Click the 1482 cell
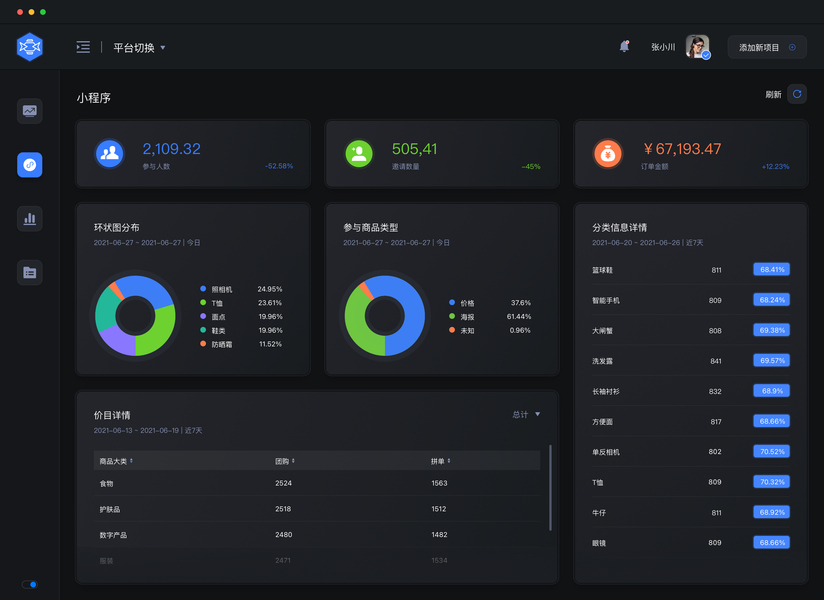Image resolution: width=824 pixels, height=600 pixels. [439, 534]
